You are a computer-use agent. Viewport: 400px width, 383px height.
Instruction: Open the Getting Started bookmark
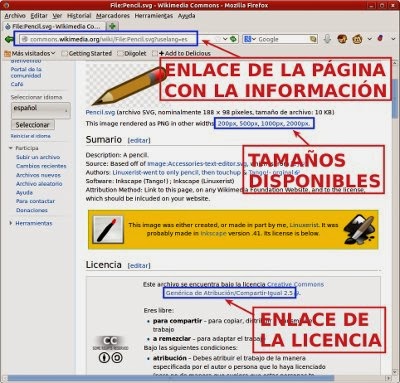(87, 53)
